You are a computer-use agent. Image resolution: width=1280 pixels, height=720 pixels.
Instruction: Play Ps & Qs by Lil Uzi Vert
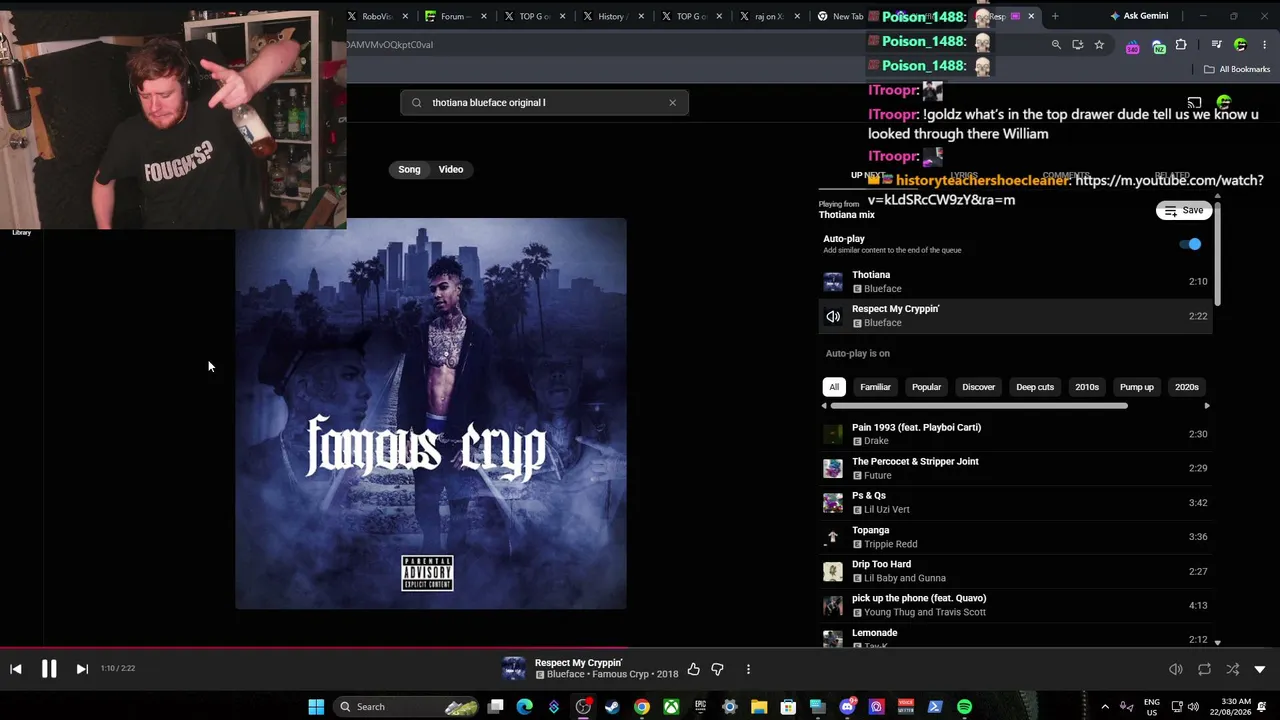coord(1015,502)
